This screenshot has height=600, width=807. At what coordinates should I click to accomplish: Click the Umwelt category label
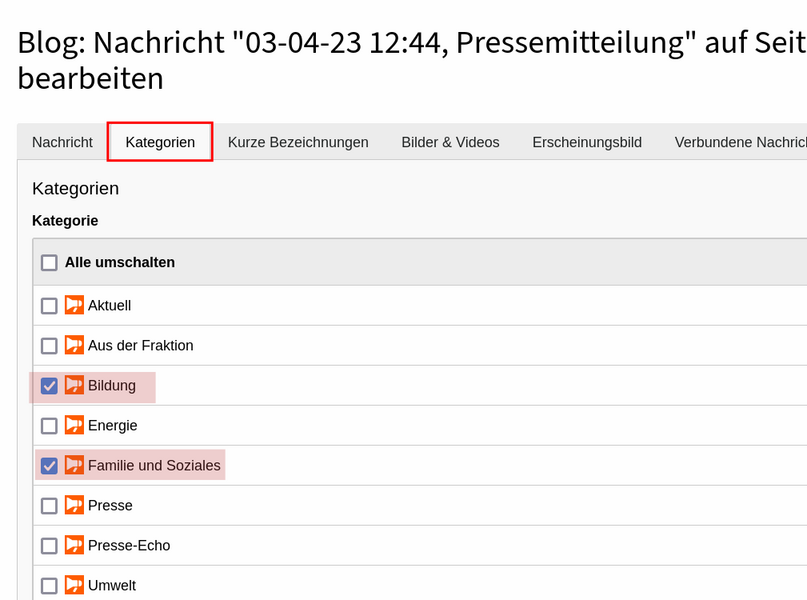(x=112, y=586)
